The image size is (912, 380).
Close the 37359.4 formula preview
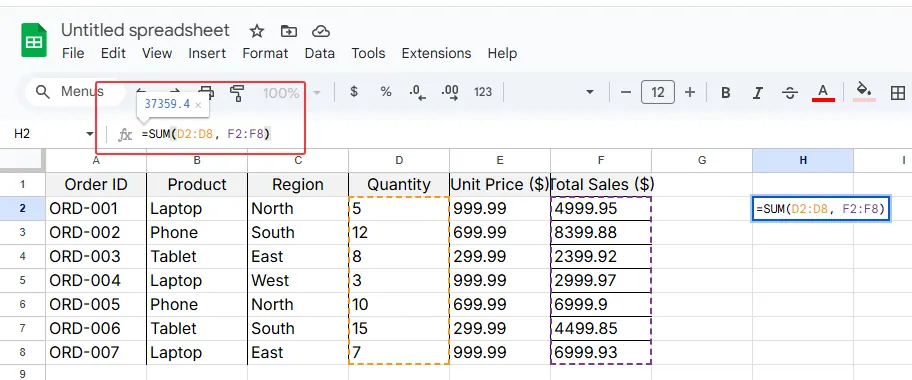pos(198,105)
